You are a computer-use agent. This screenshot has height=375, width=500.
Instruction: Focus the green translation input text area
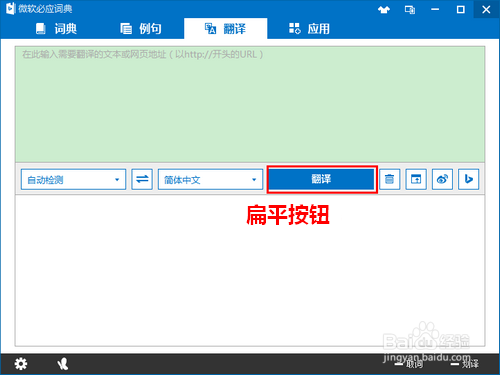(x=250, y=104)
